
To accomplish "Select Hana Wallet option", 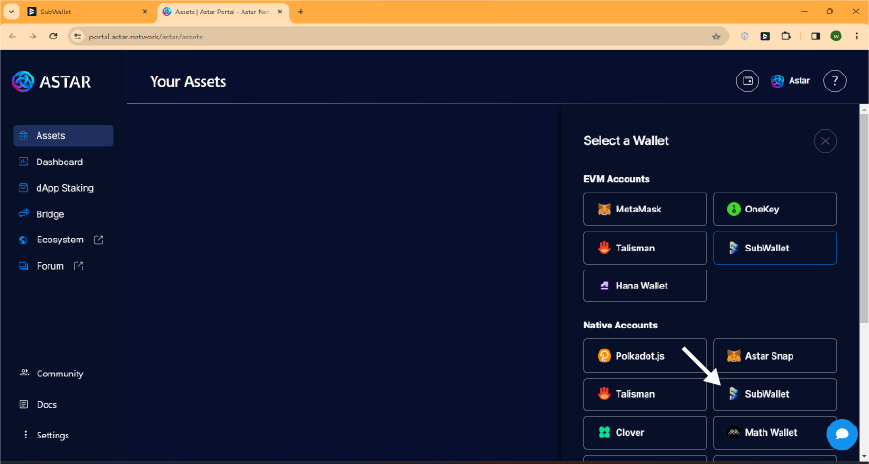I will pos(644,285).
